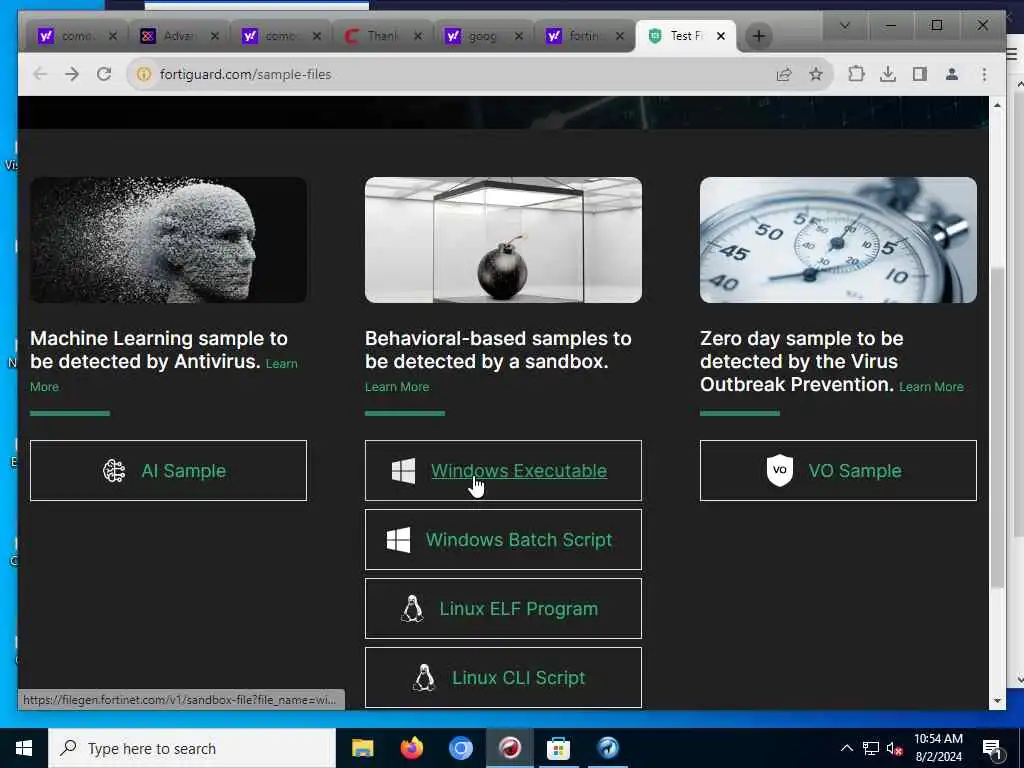Expand the tab search chevron
This screenshot has height=768, width=1024.
pos(844,25)
